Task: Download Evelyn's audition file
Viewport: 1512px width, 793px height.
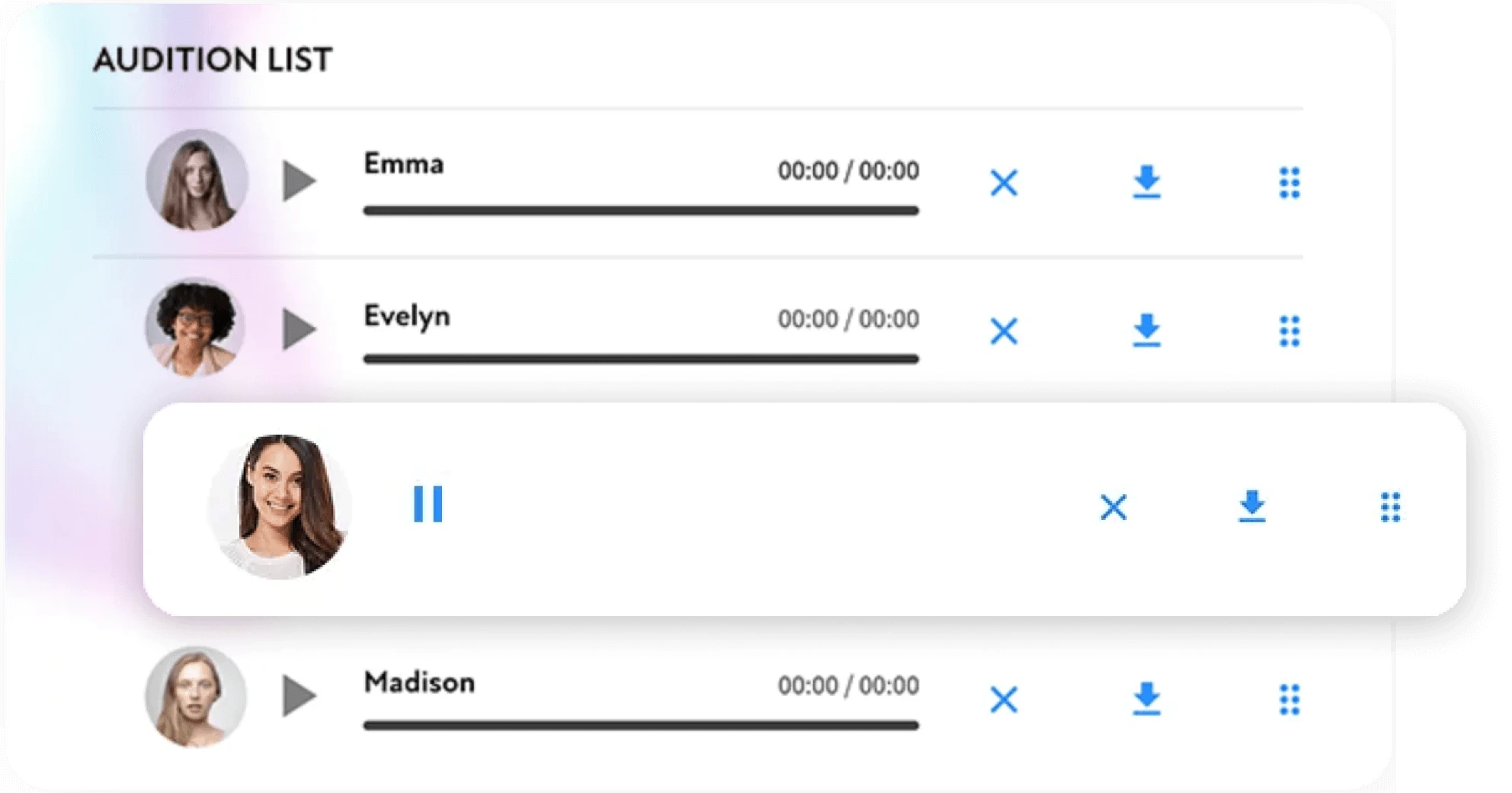Action: (x=1146, y=330)
